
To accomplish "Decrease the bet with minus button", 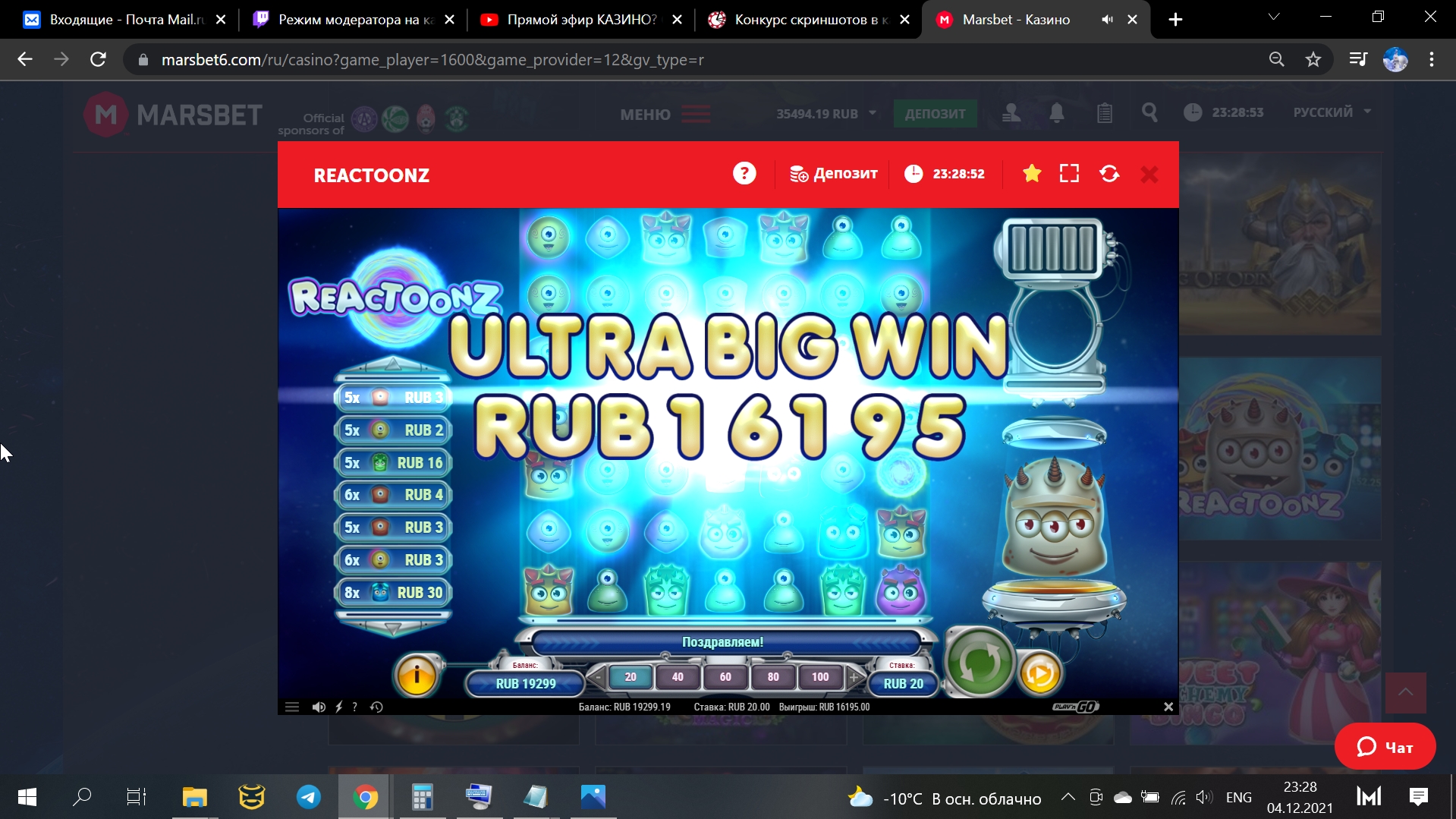I will click(598, 677).
